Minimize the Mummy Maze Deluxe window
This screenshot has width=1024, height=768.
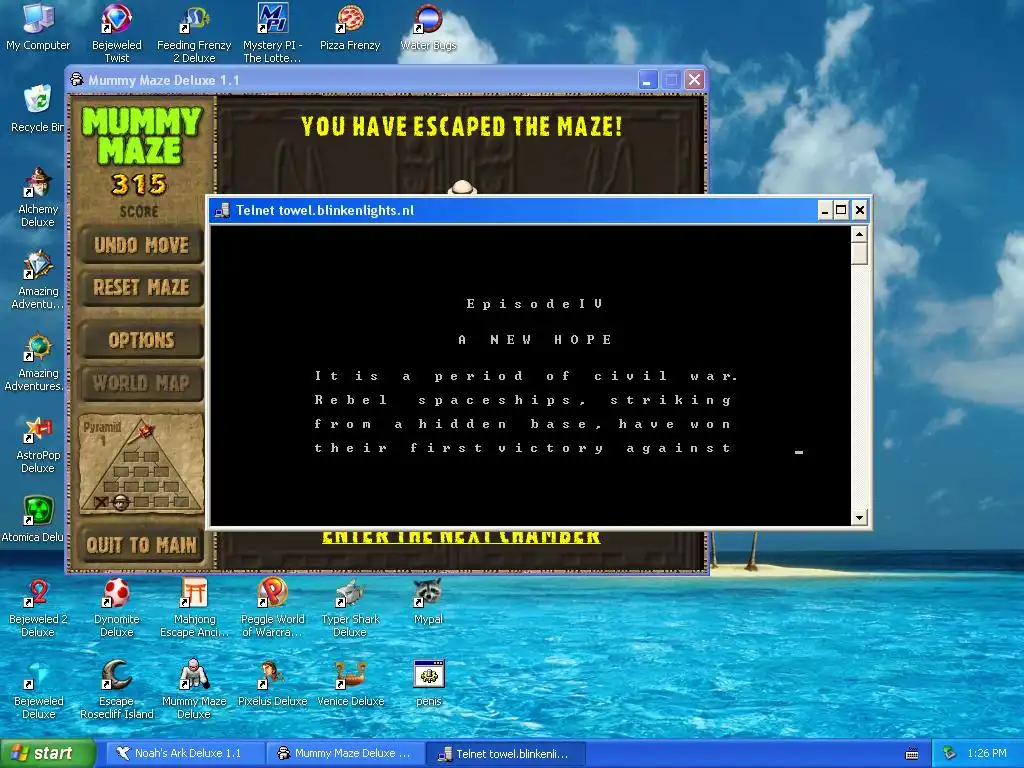647,80
